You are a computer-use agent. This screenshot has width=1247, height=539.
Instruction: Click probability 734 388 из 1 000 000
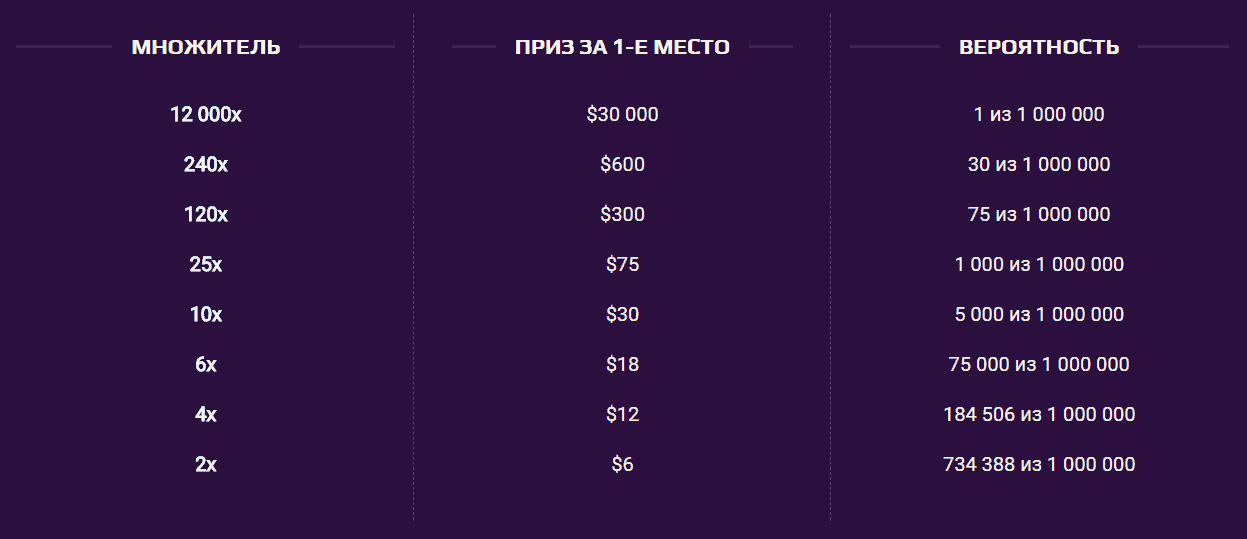(x=1039, y=465)
